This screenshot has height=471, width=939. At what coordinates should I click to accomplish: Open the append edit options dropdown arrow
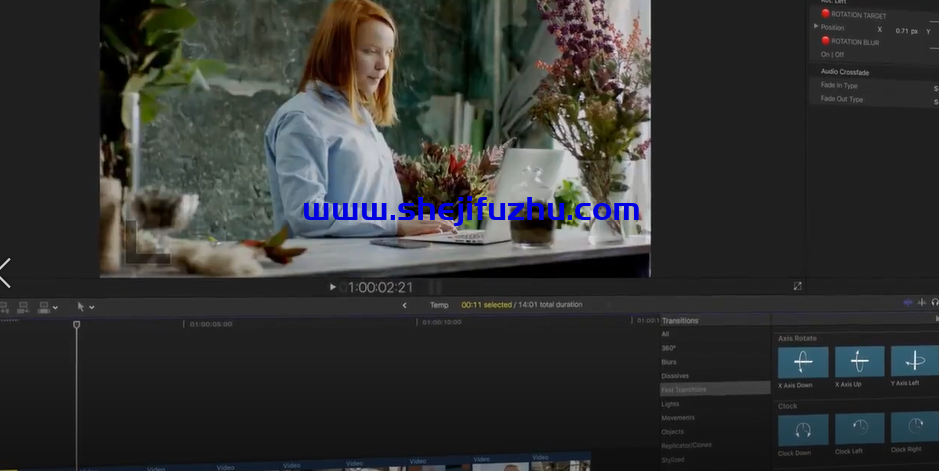click(x=55, y=308)
